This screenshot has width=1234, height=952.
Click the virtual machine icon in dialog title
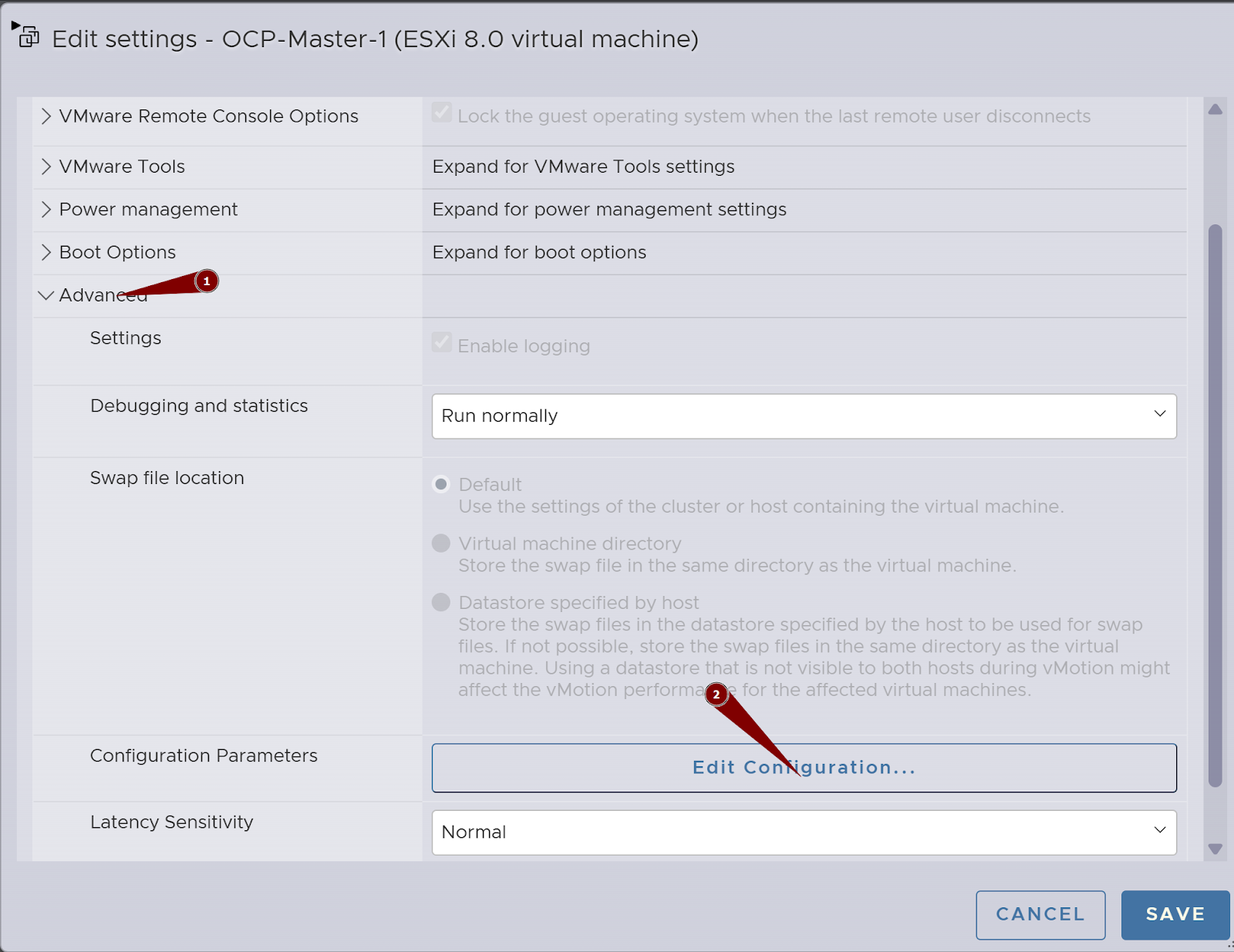tap(27, 35)
